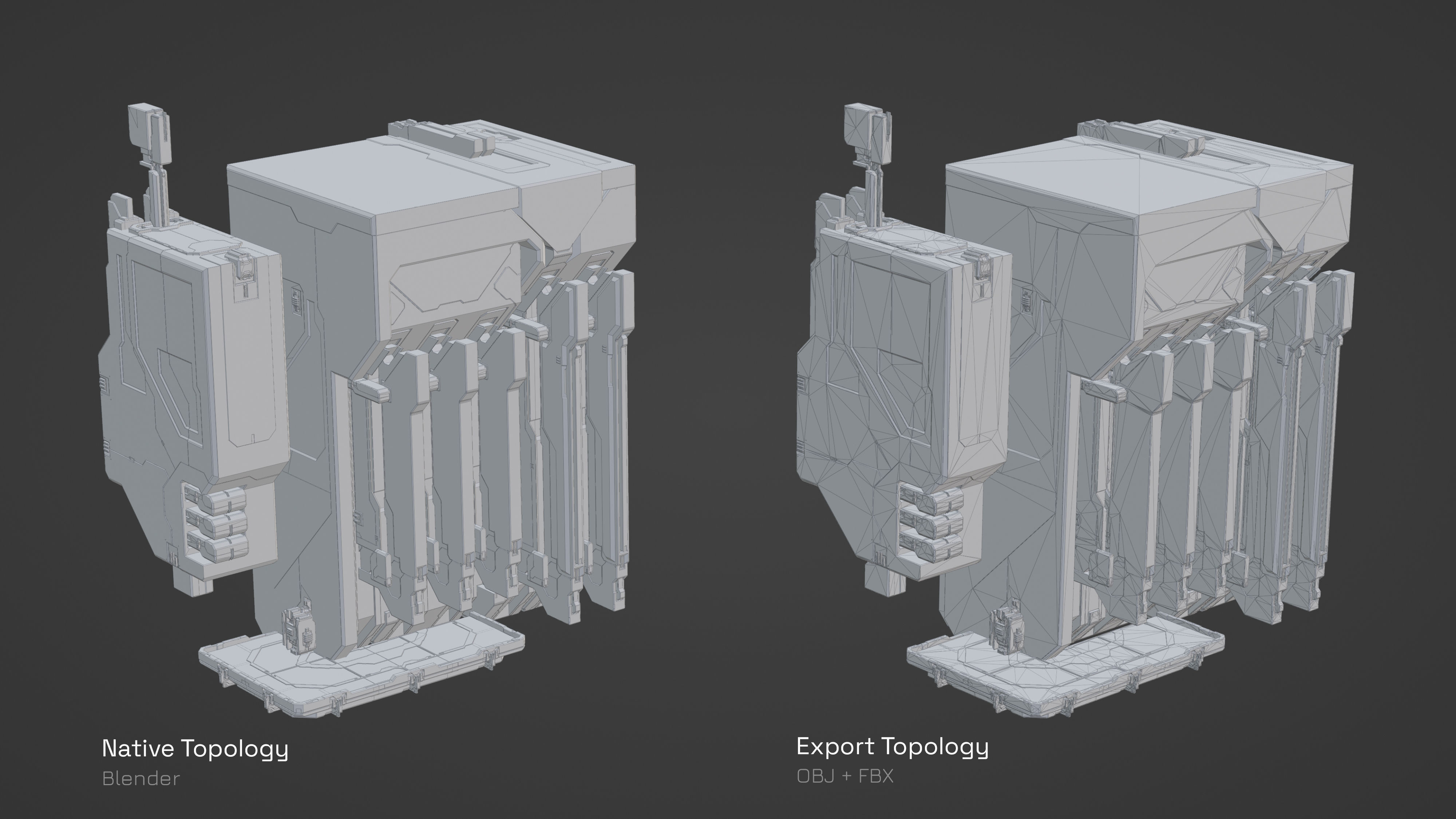
Task: Click the left Native Topology model render
Action: (367, 410)
